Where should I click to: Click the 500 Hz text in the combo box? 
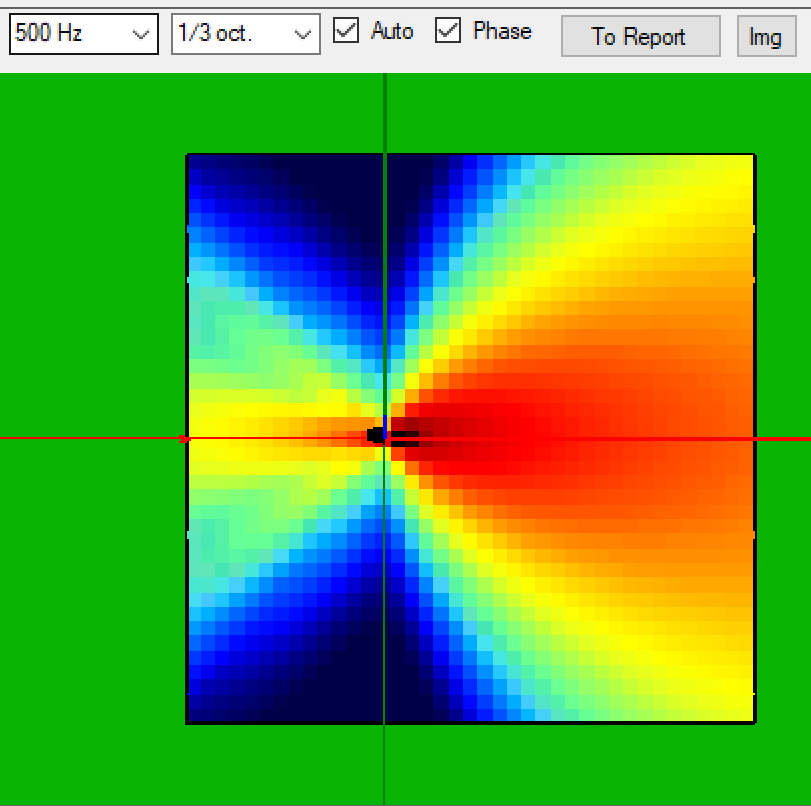point(40,34)
